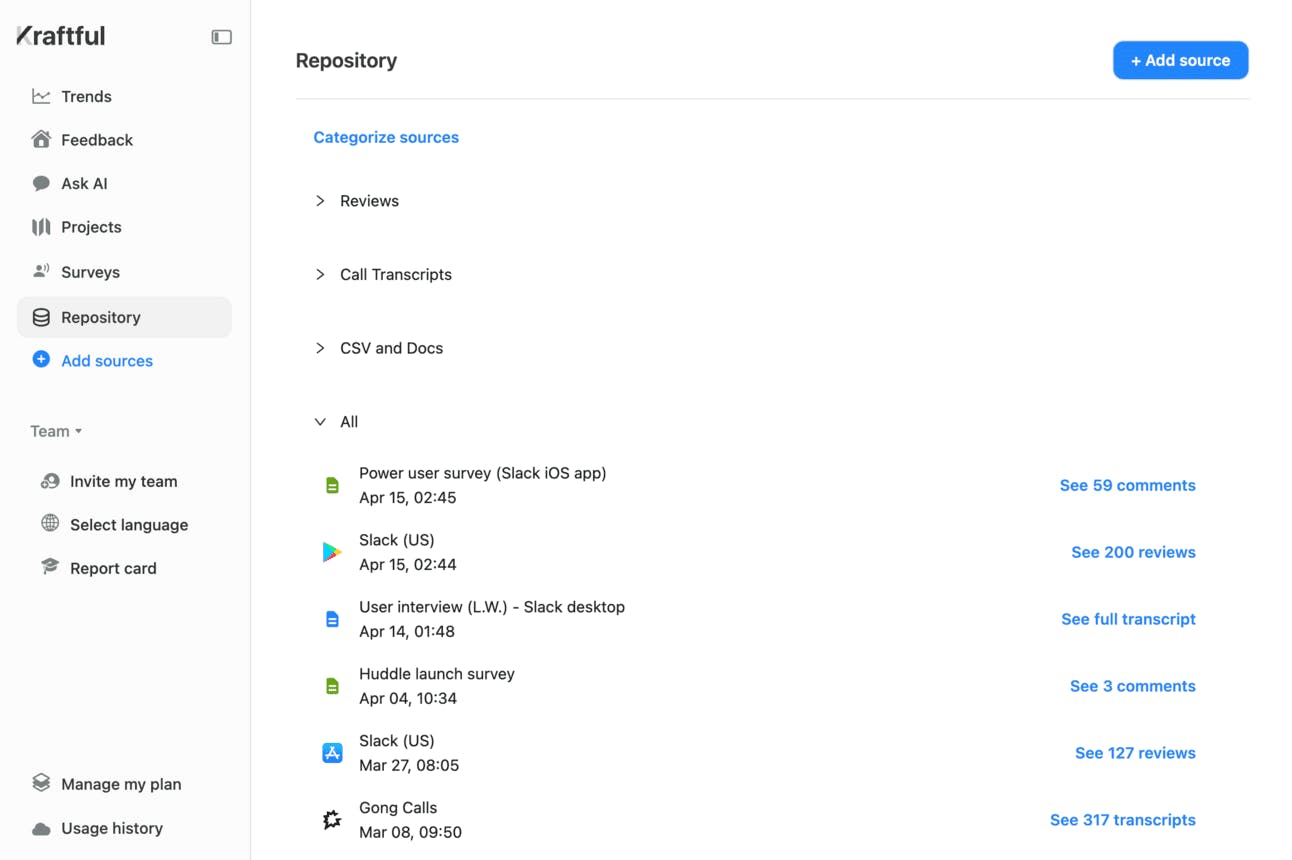Open See 127 reviews link
1292x860 pixels.
click(x=1135, y=753)
